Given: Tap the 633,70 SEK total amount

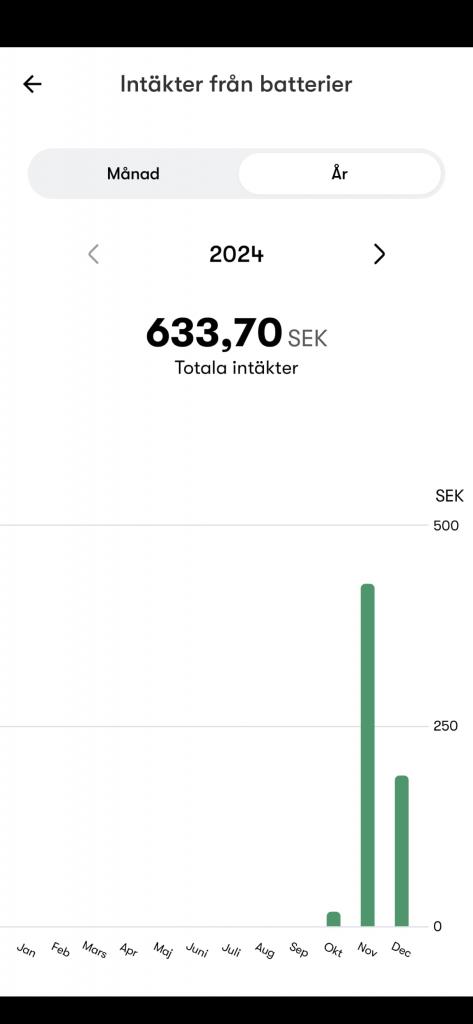Looking at the screenshot, I should point(236,332).
